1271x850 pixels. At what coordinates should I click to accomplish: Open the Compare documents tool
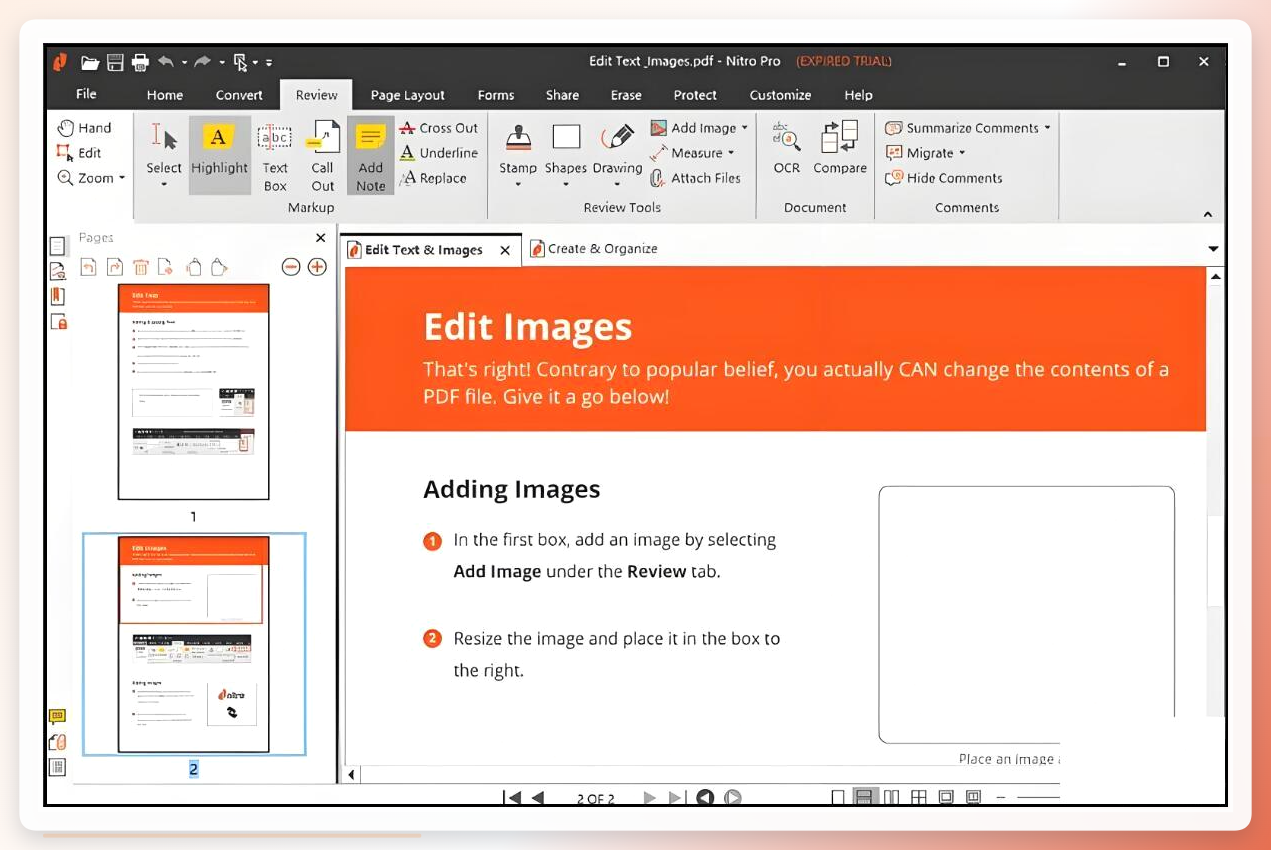[840, 148]
